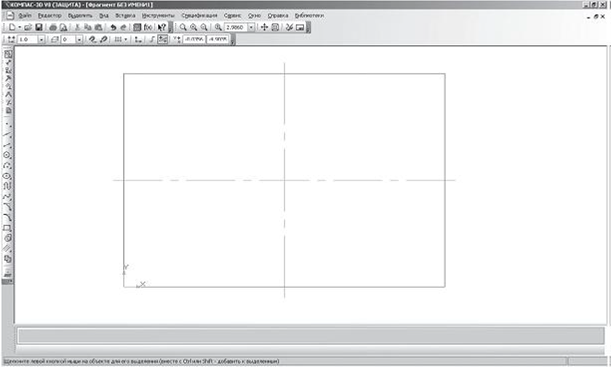Screen dimensions: 611x367
Task: Open the Справка menu
Action: coord(278,16)
